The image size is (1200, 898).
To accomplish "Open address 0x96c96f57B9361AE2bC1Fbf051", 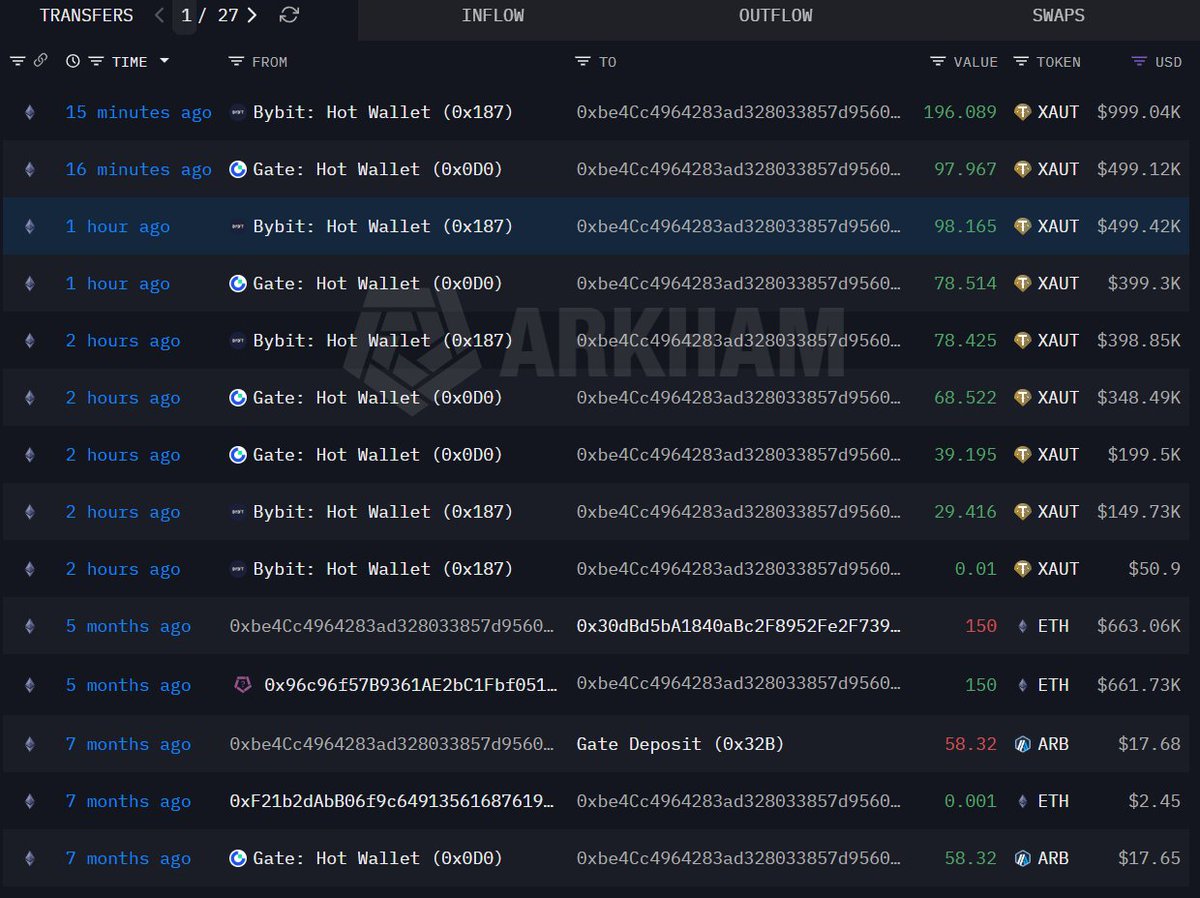I will [411, 685].
